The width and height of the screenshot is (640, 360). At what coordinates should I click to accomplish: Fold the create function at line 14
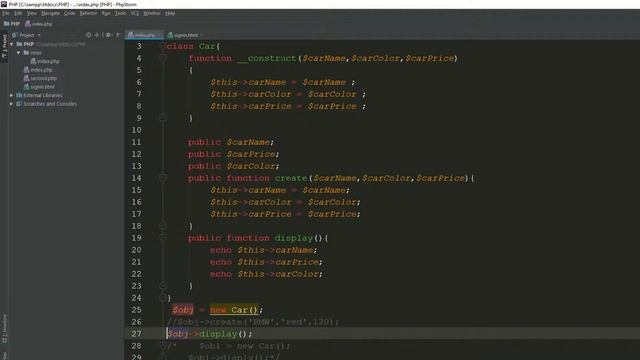click(x=163, y=178)
